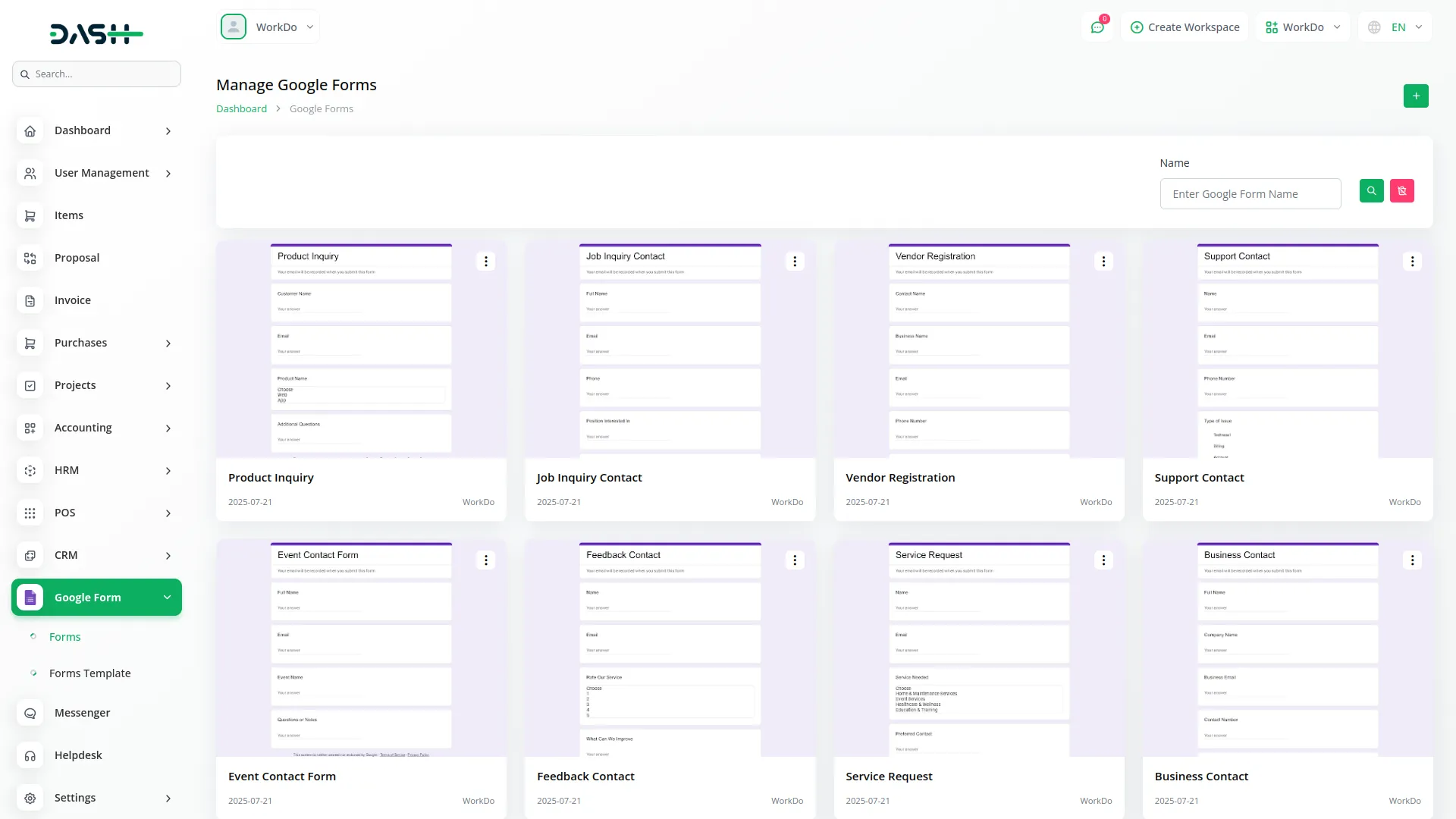Collapse the Google Form menu chevron
The image size is (1456, 819).
click(x=167, y=597)
